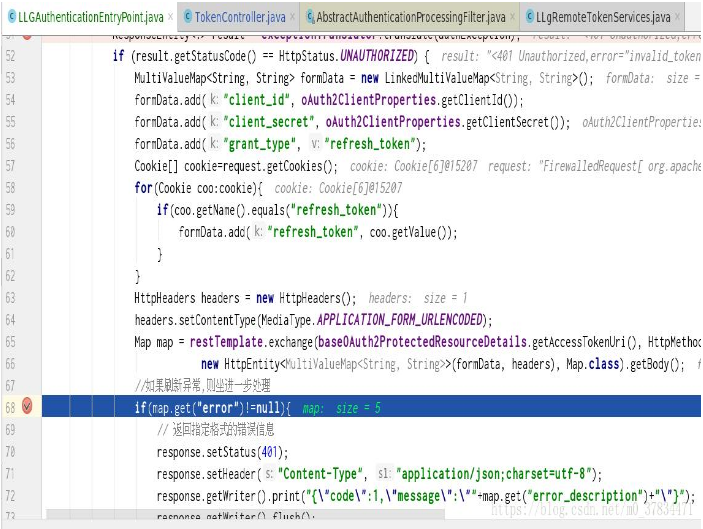Click getAccessTokenUri() on line 65
703x529 pixels.
(x=584, y=343)
